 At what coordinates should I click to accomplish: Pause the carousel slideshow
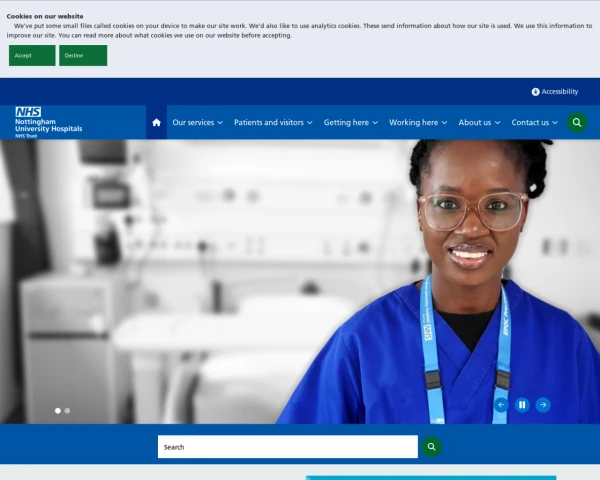[x=522, y=405]
